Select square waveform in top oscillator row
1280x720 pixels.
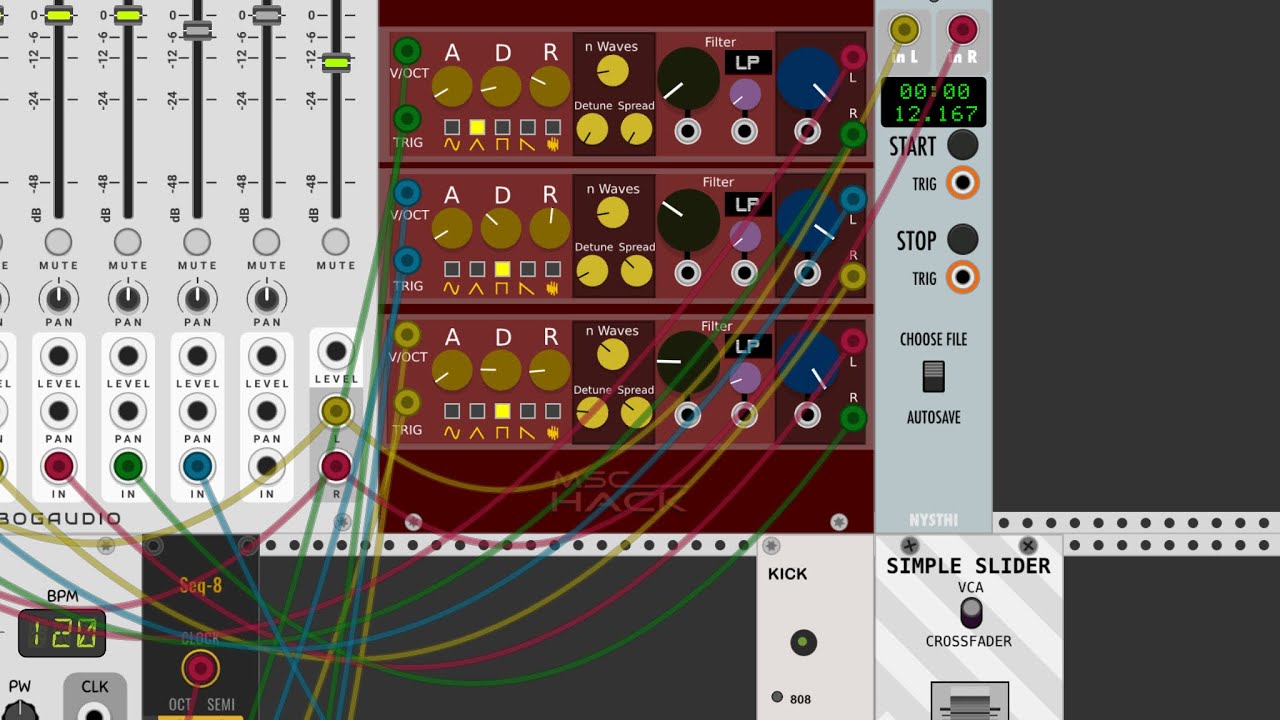point(502,127)
